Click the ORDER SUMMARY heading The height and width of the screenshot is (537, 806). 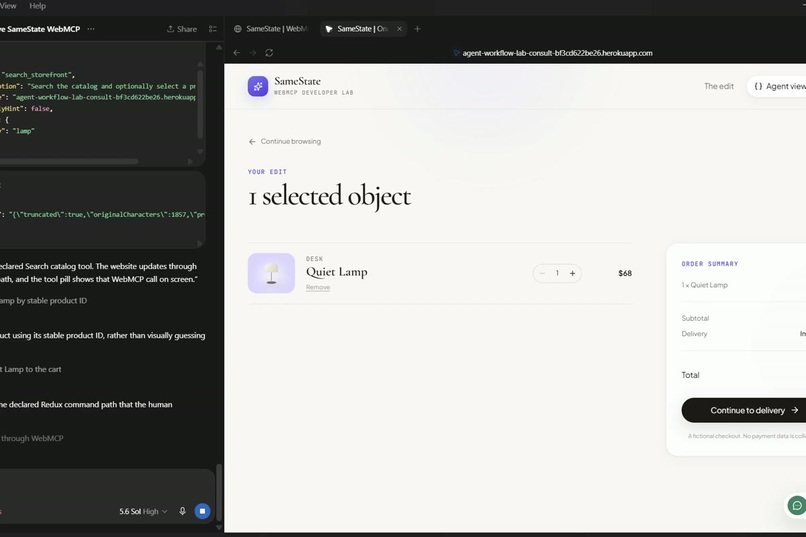(x=710, y=264)
